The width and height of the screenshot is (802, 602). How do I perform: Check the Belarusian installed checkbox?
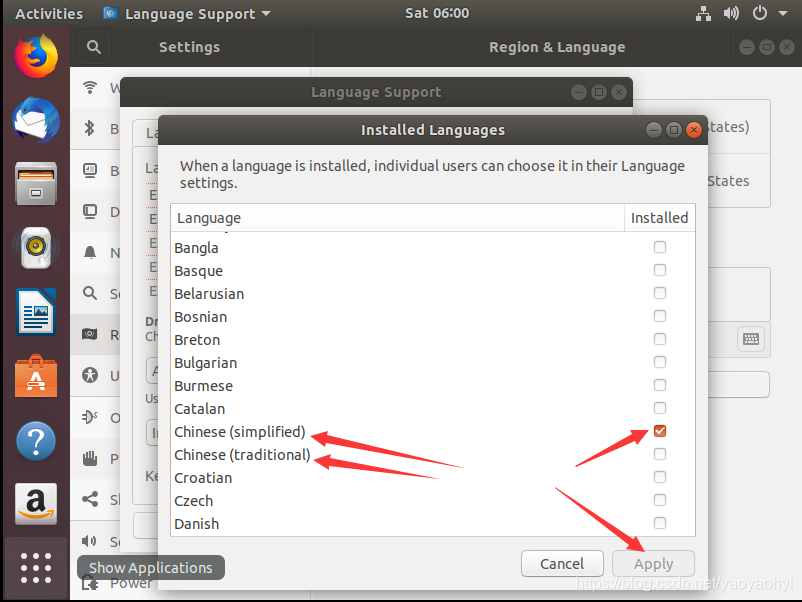click(660, 293)
